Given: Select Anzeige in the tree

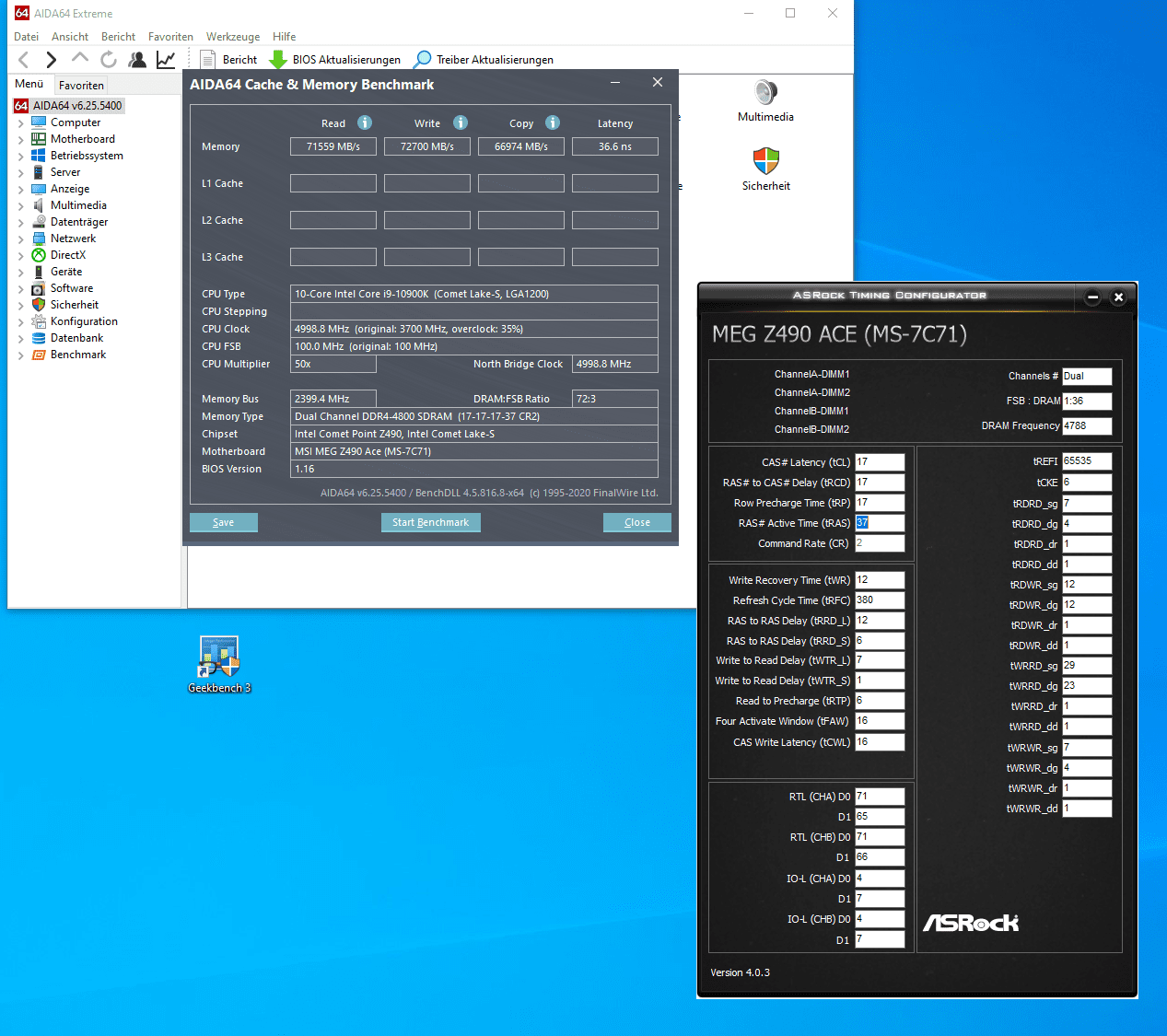Looking at the screenshot, I should tap(70, 189).
